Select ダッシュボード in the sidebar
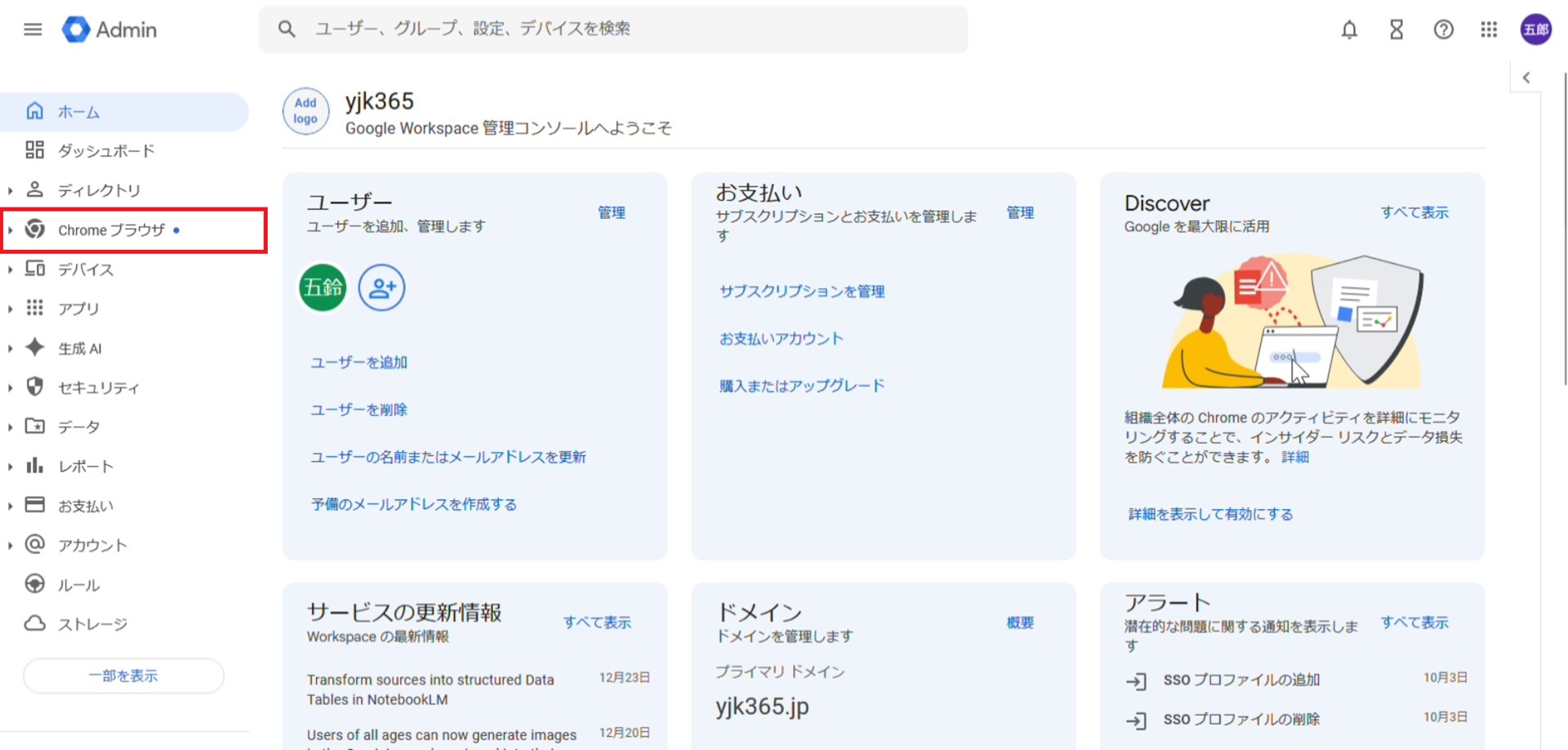The image size is (1568, 750). (x=105, y=151)
